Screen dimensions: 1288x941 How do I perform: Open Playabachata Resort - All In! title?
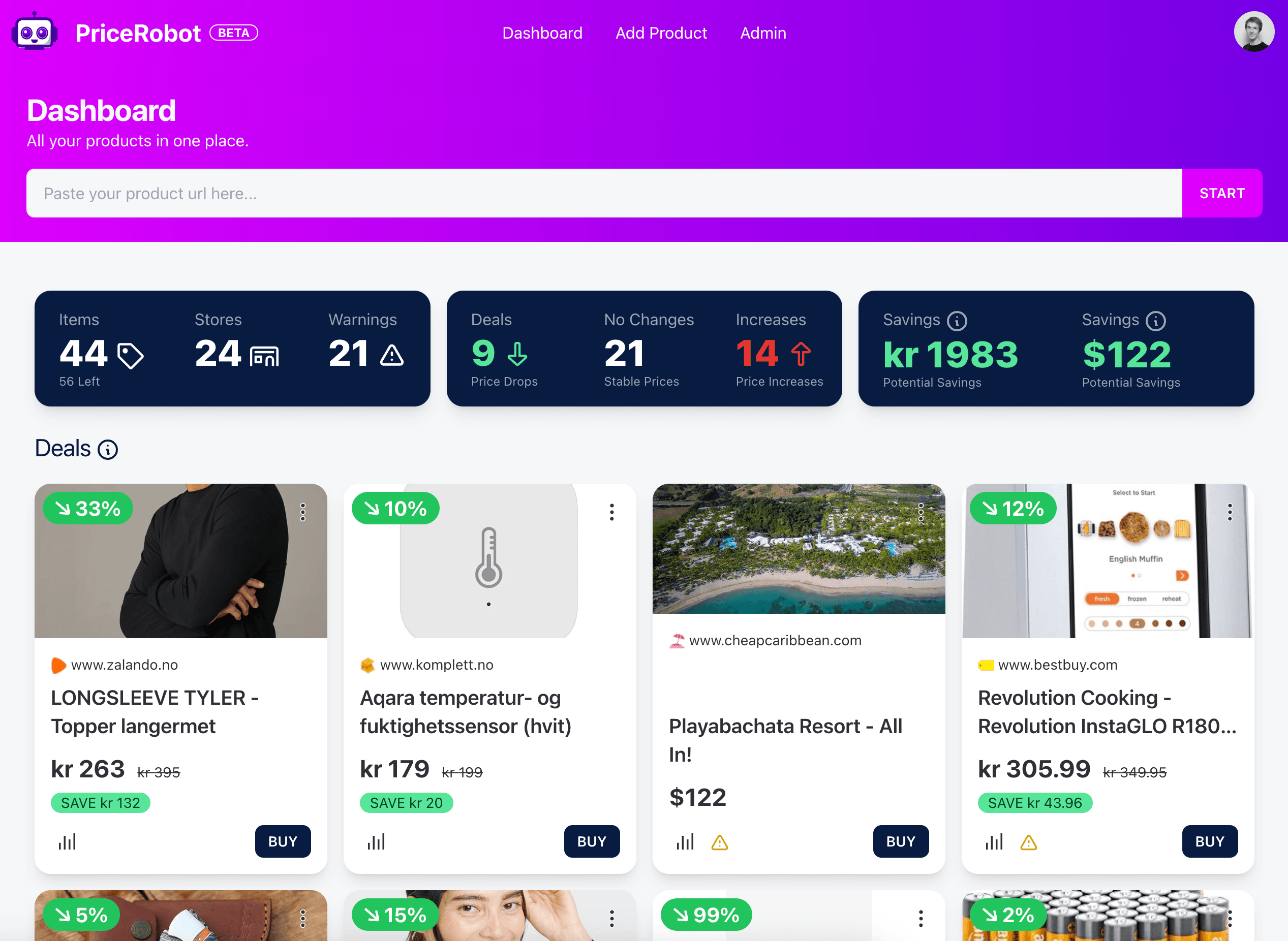(785, 740)
